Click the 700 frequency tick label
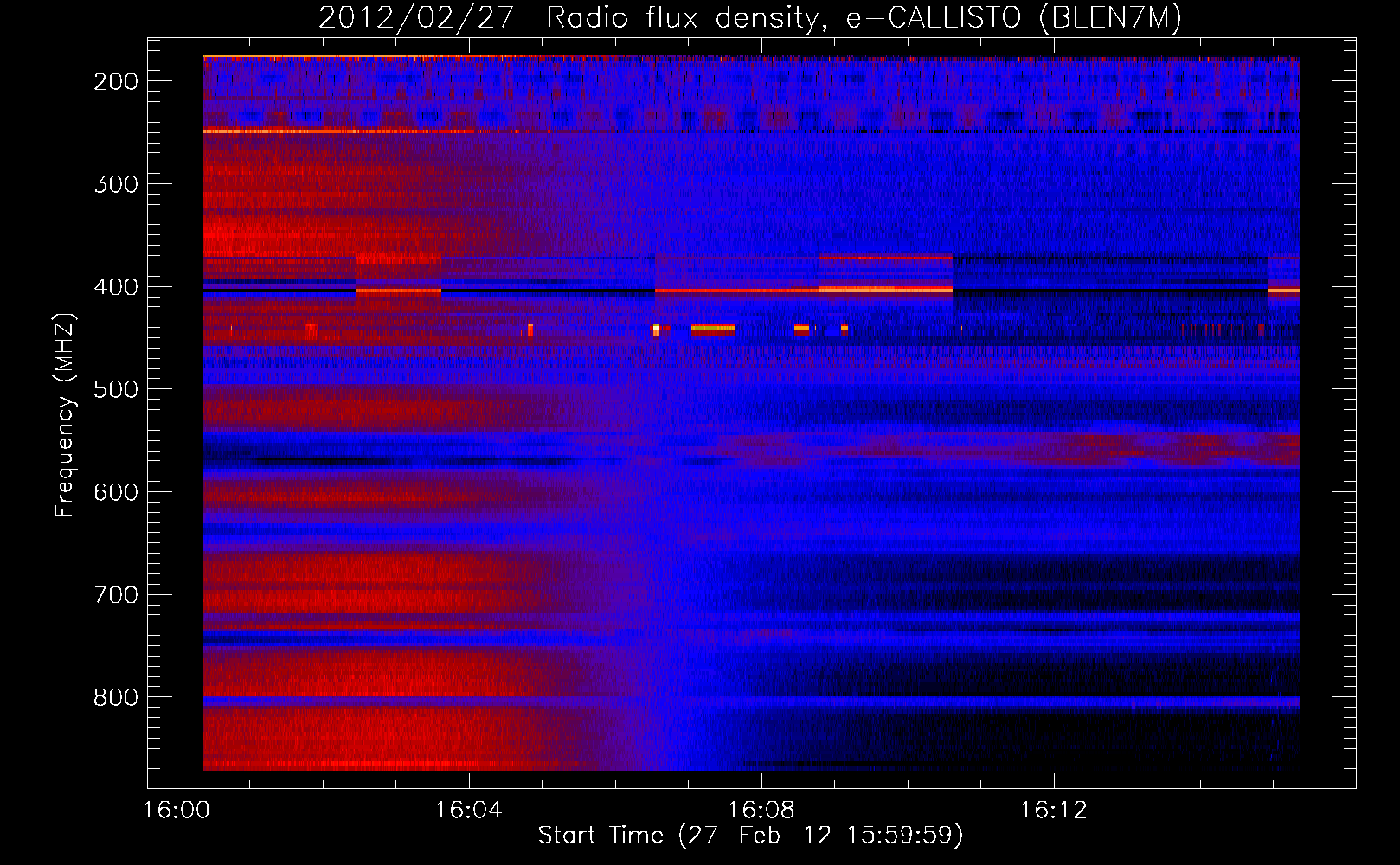Image resolution: width=1400 pixels, height=865 pixels. [x=116, y=595]
